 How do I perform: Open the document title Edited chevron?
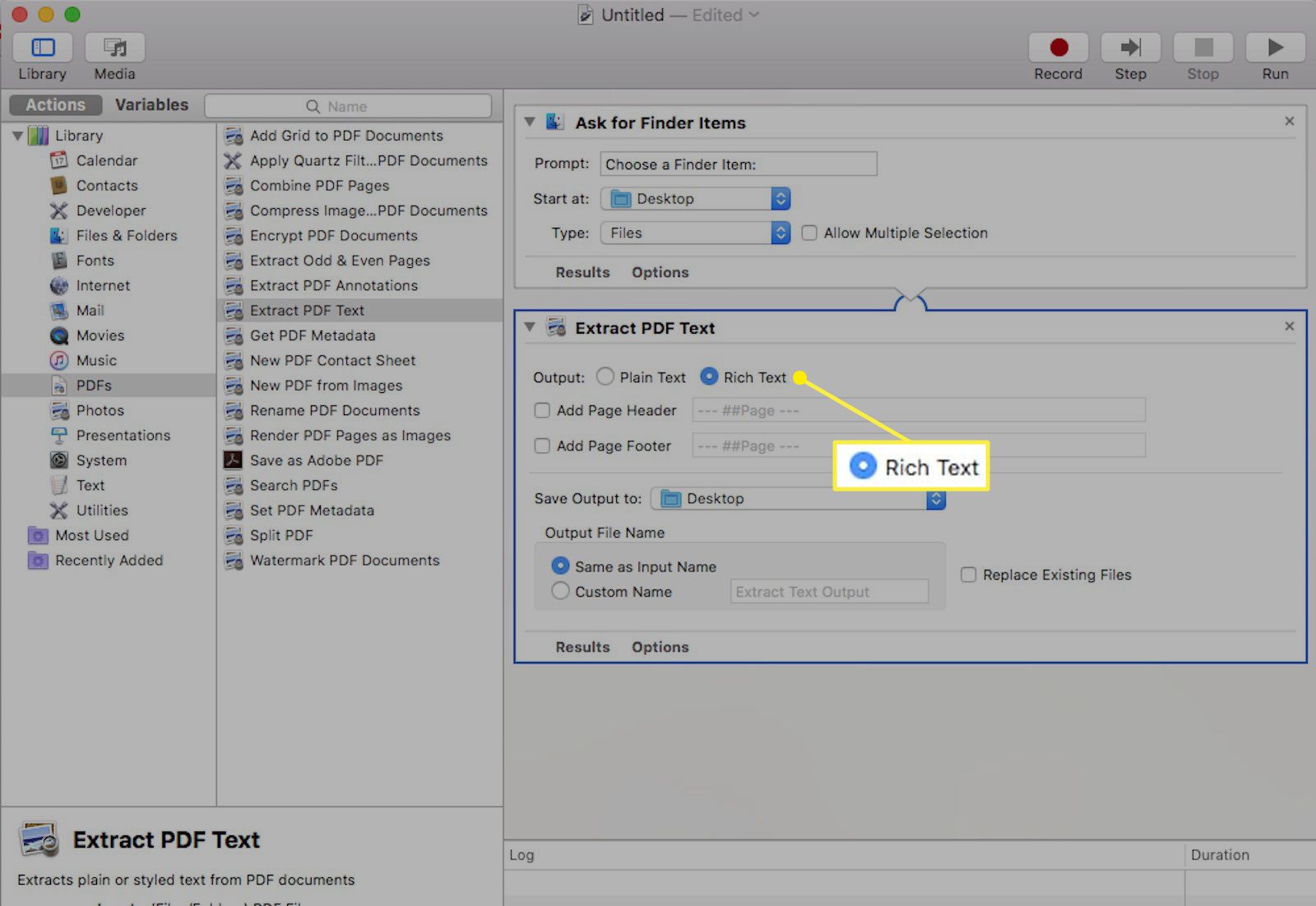tap(753, 15)
